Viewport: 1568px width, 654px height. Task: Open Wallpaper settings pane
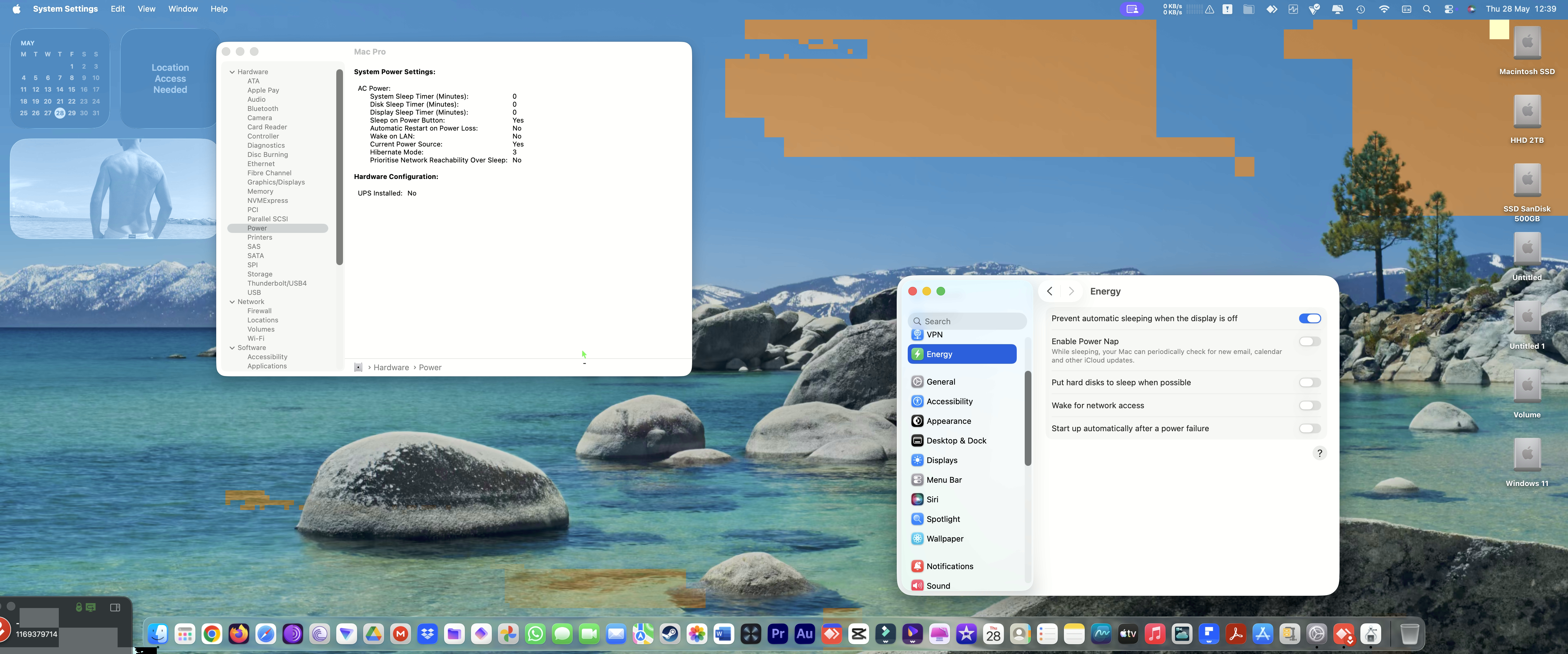[962, 538]
